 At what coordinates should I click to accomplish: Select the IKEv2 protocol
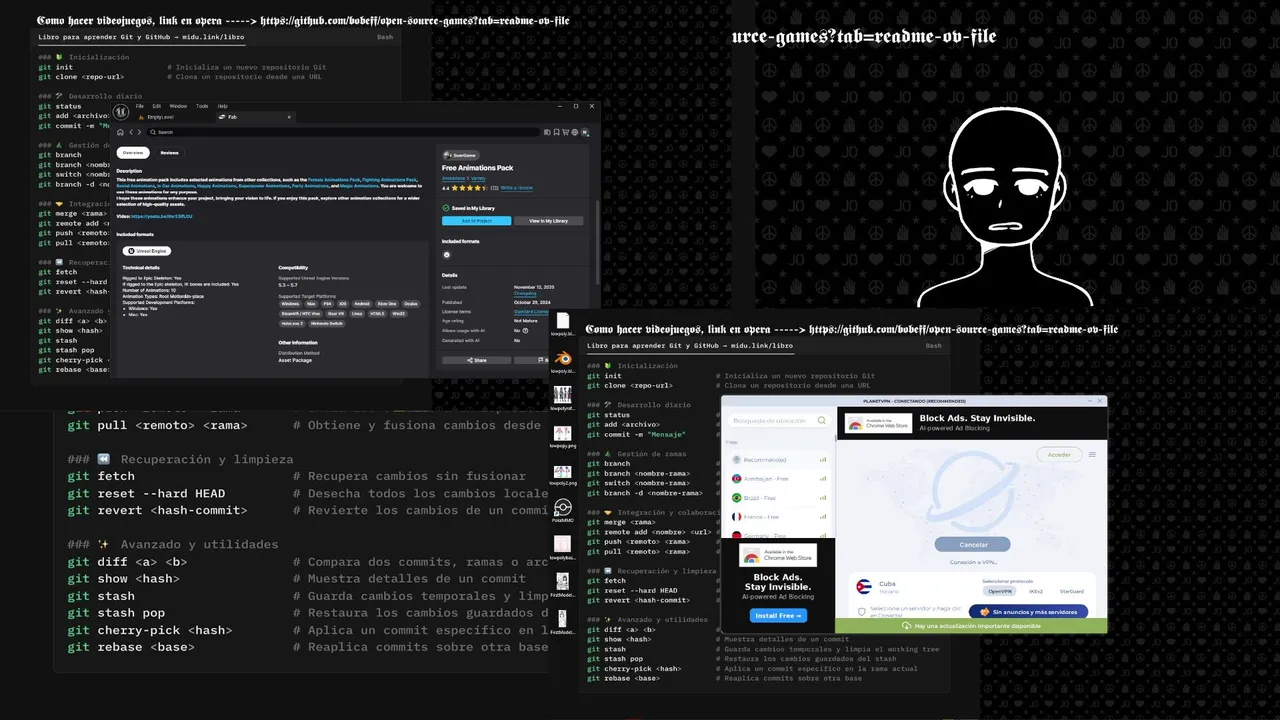click(1036, 591)
